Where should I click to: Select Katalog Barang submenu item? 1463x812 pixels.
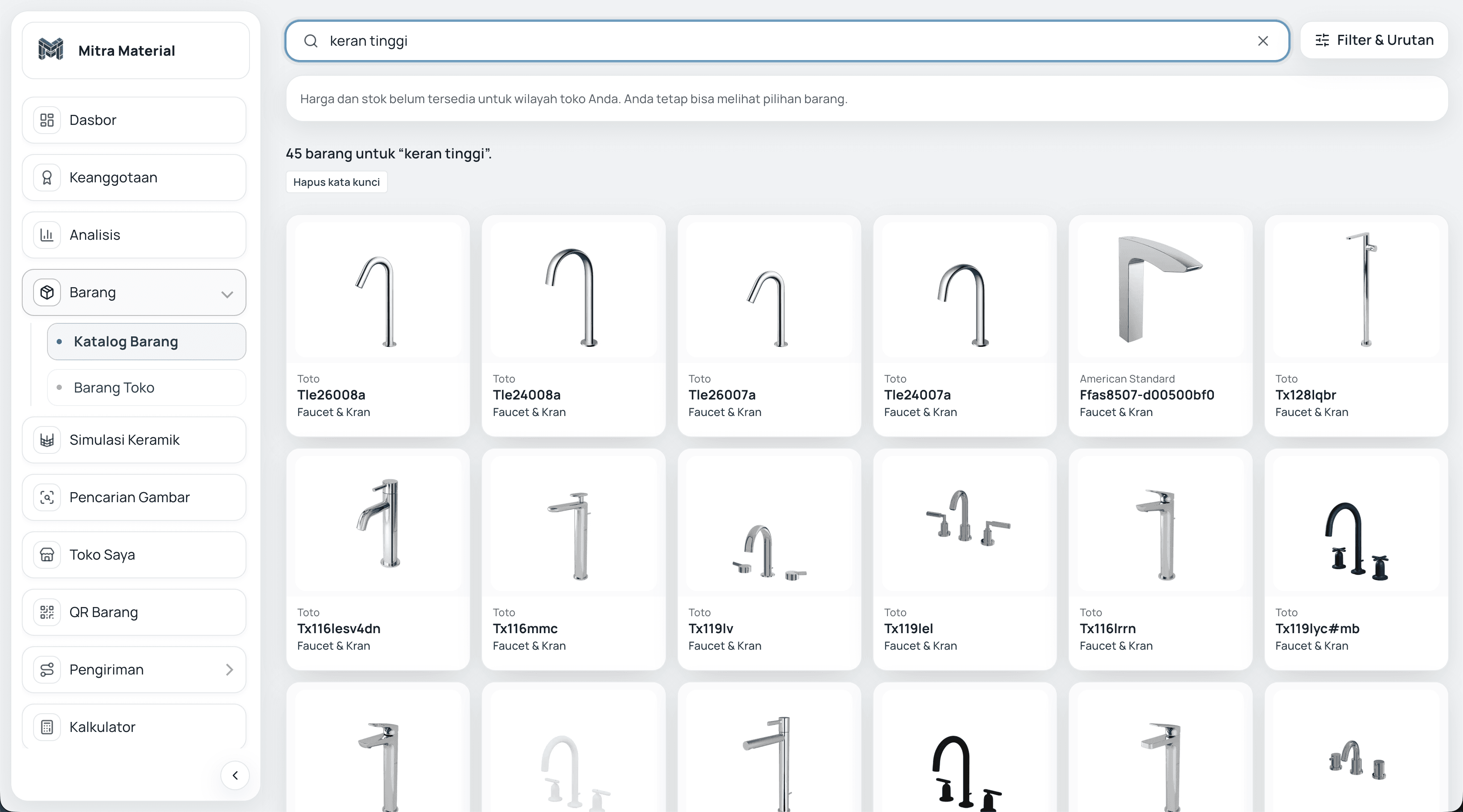point(147,342)
